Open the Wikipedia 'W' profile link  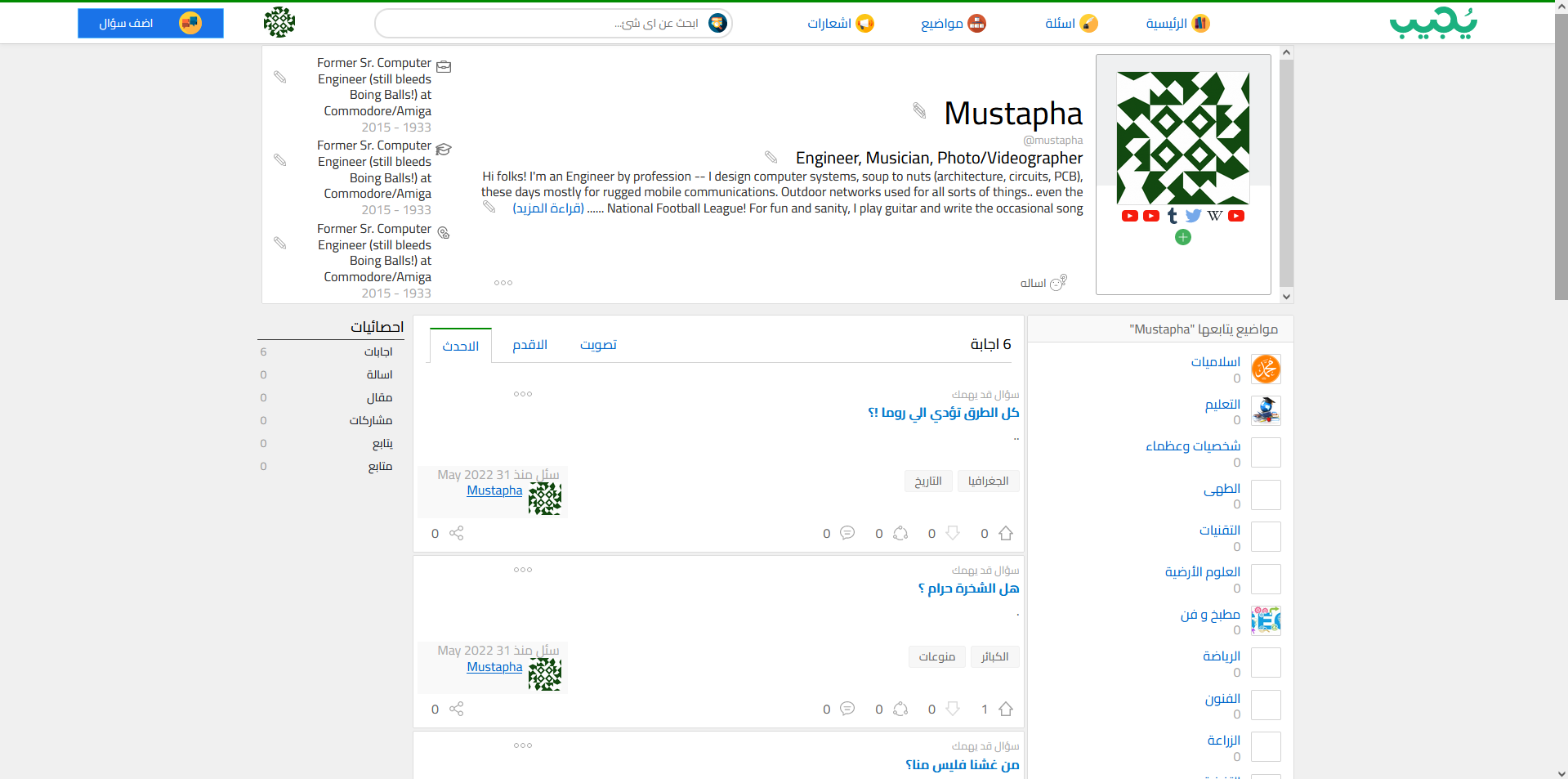point(1215,216)
